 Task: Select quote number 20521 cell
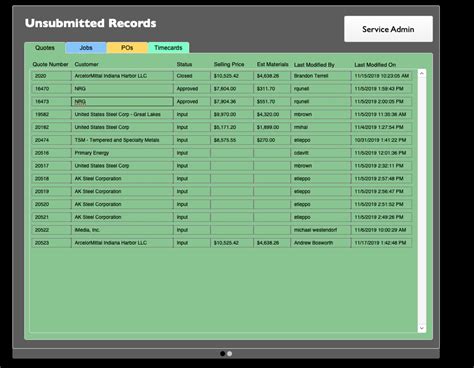[x=51, y=217]
